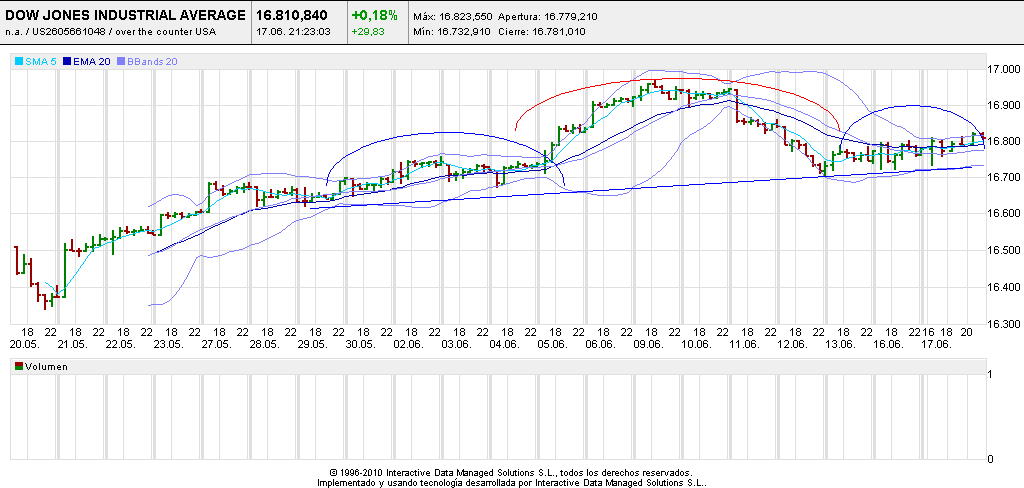Click the 05.06. date axis label
This screenshot has height=488, width=1024.
pyautogui.click(x=553, y=344)
